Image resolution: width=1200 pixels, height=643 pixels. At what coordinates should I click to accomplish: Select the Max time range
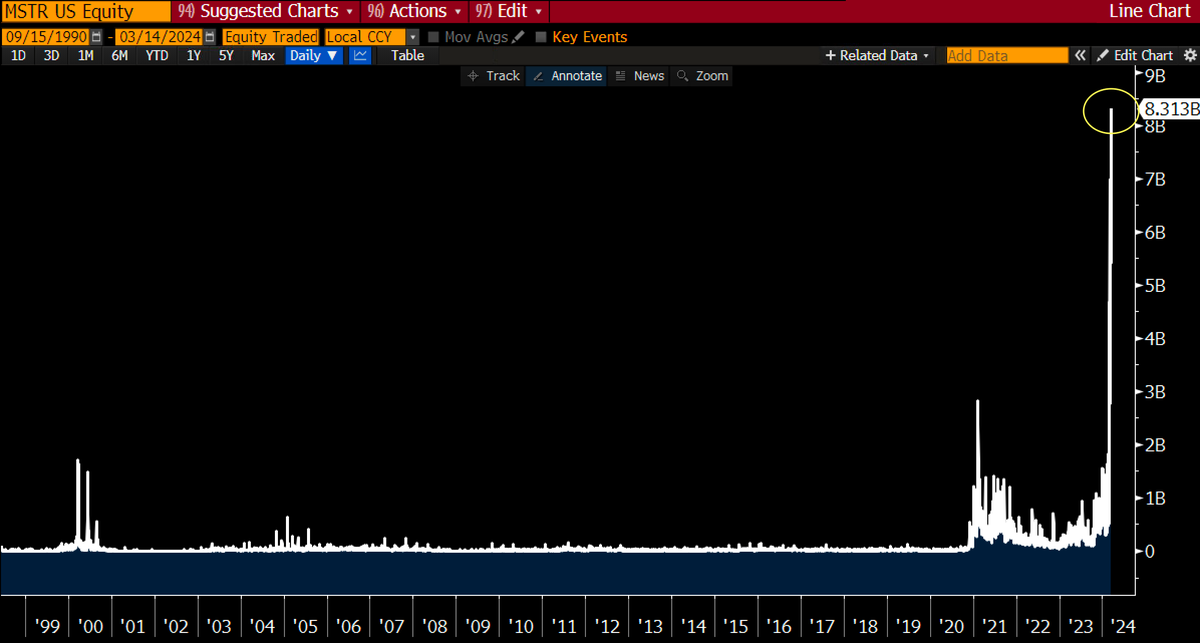[263, 56]
